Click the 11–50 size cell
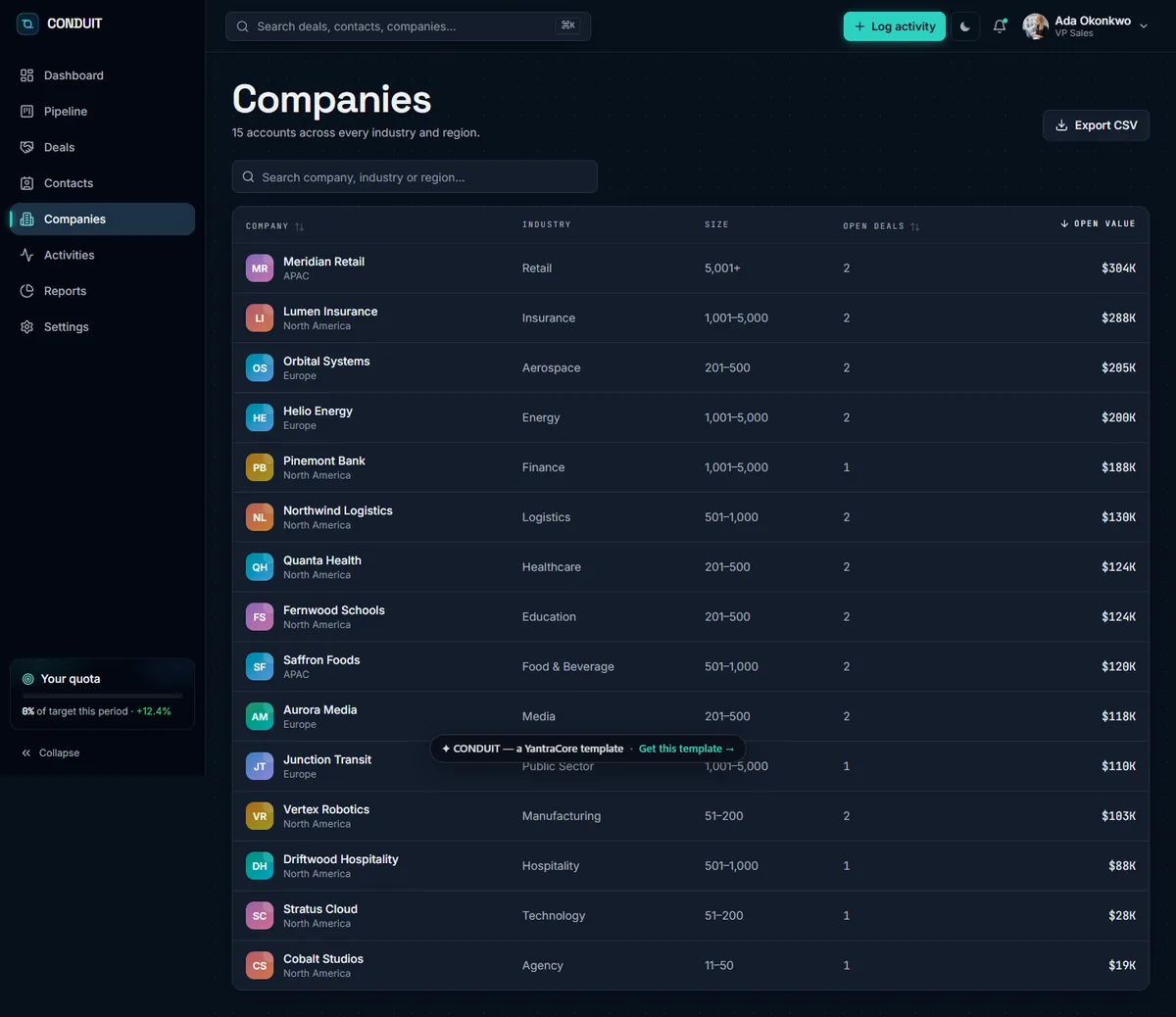The width and height of the screenshot is (1176, 1017). pos(719,966)
